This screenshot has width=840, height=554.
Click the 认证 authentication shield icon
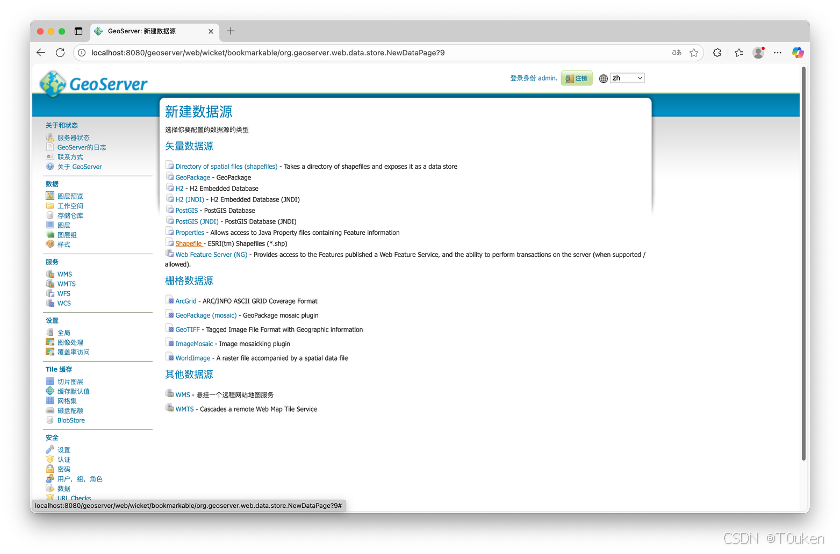50,459
